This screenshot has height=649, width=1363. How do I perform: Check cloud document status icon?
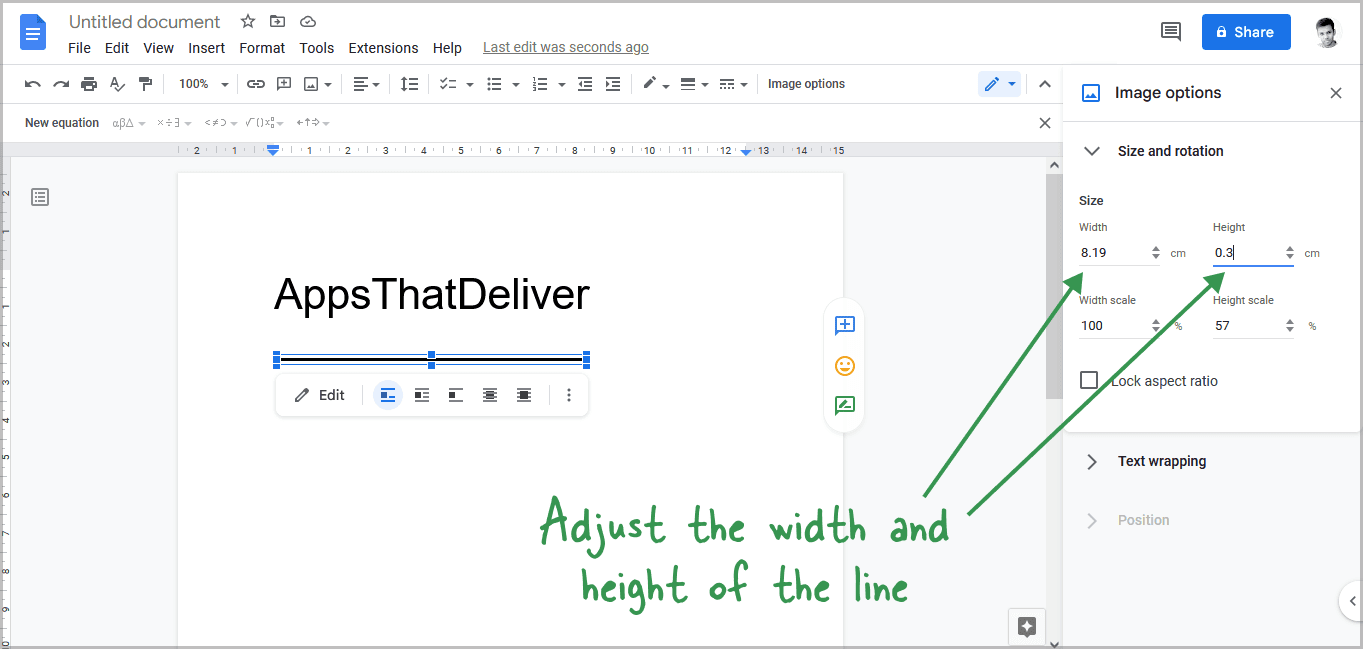click(308, 21)
